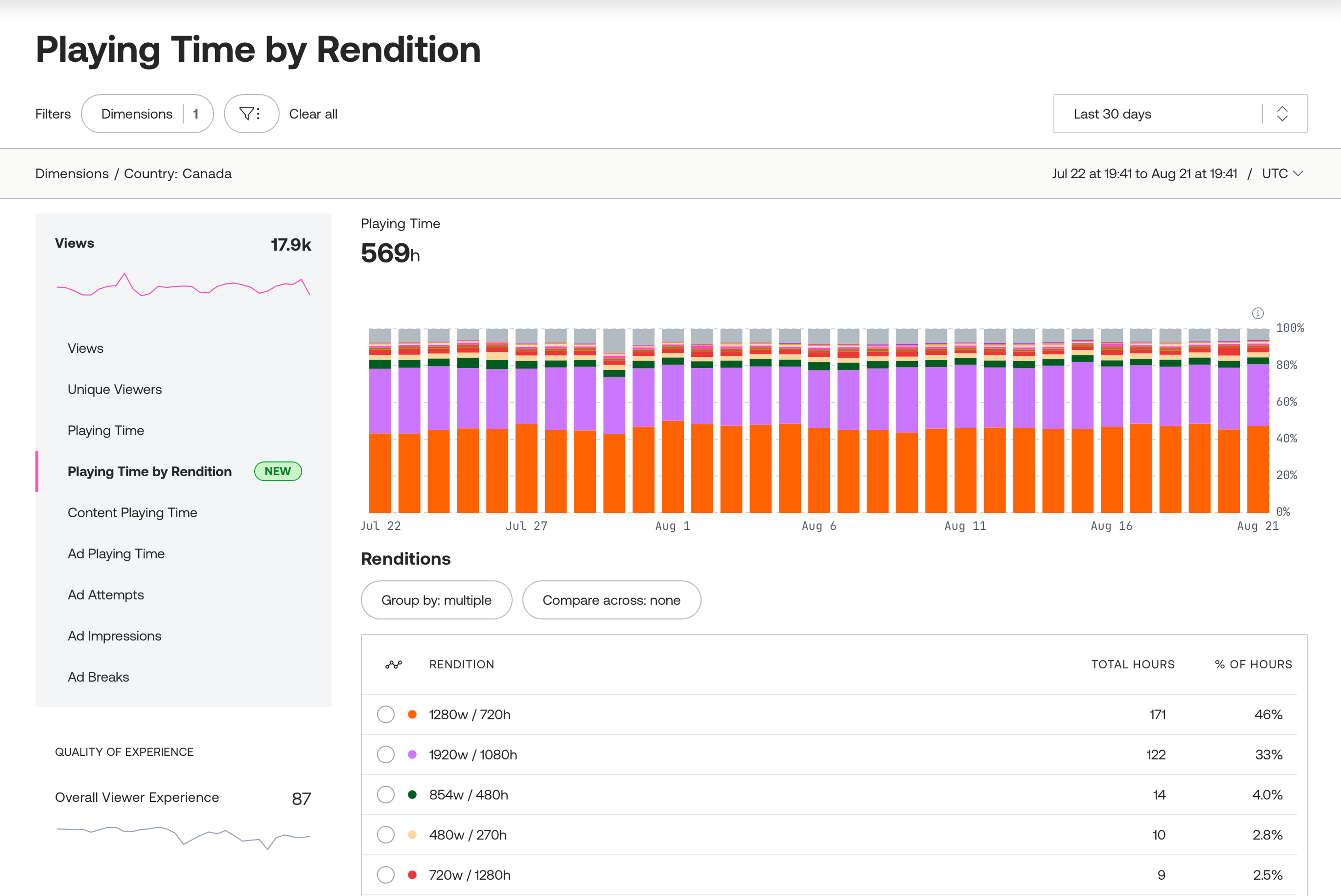Select the 1280w / 720h radio button

(386, 714)
